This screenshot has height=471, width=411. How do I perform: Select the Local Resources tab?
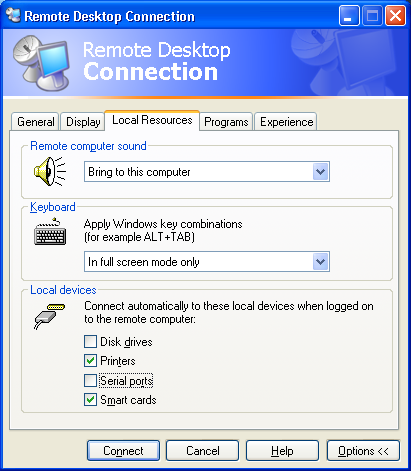(x=152, y=120)
